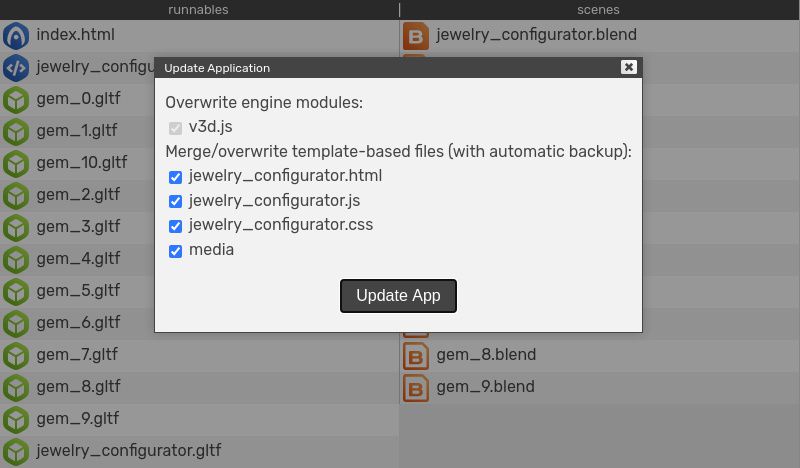Click the index.html runnable icon
The width and height of the screenshot is (800, 468).
(x=16, y=36)
